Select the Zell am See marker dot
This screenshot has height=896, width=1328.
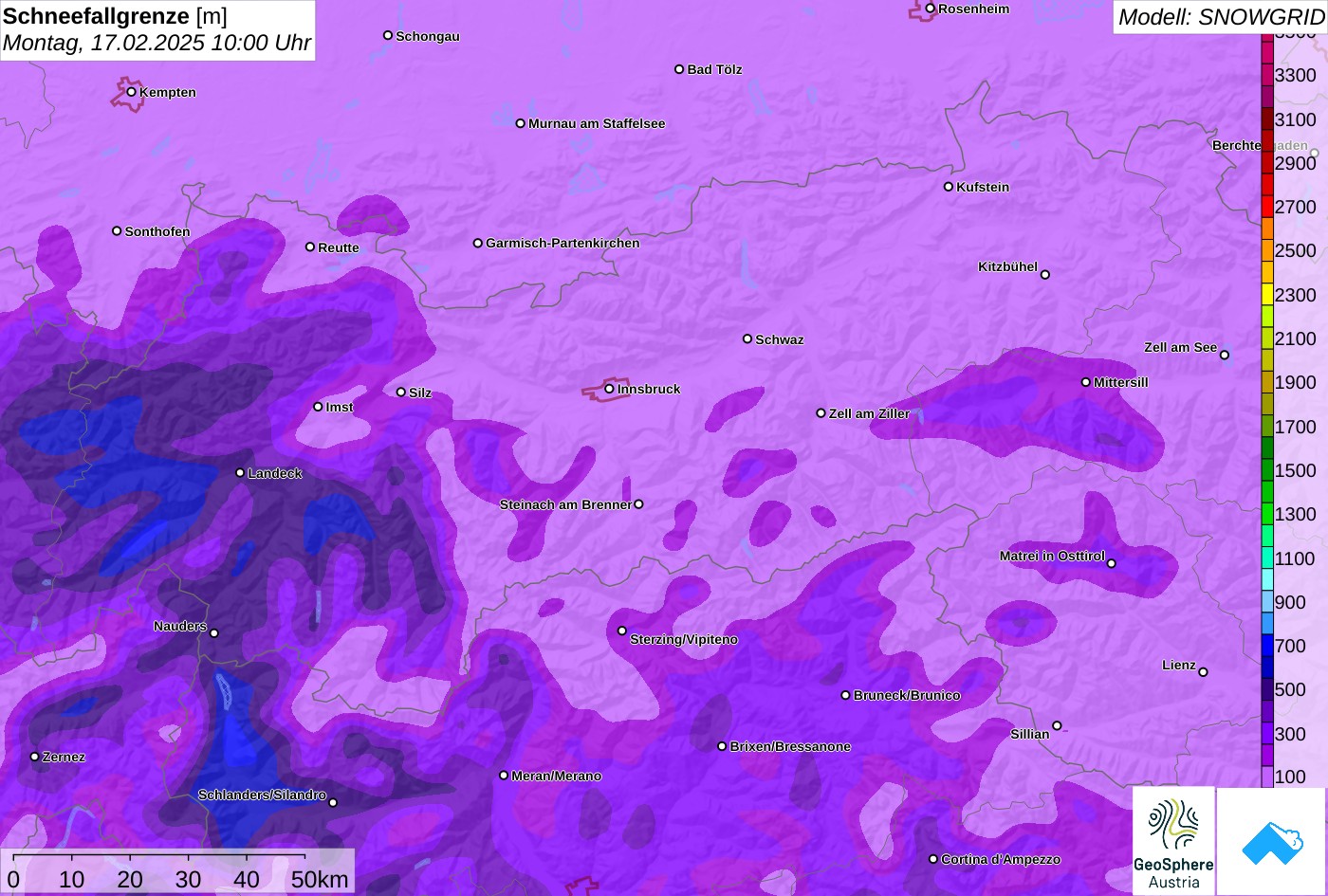tap(1224, 356)
